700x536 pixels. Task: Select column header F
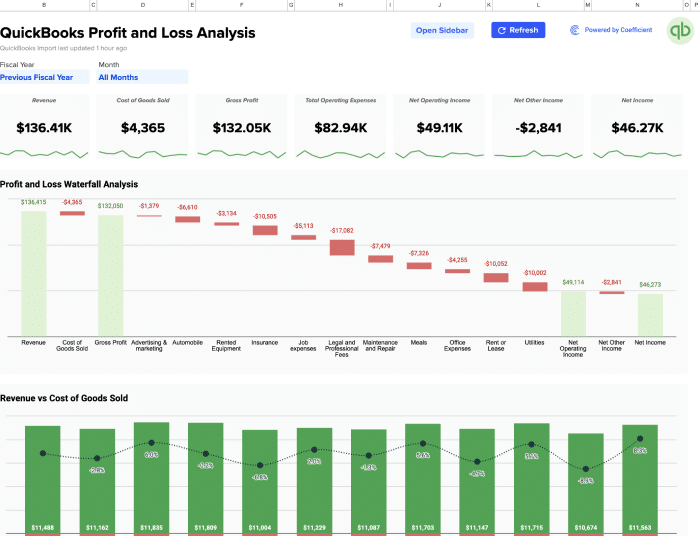[242, 5]
